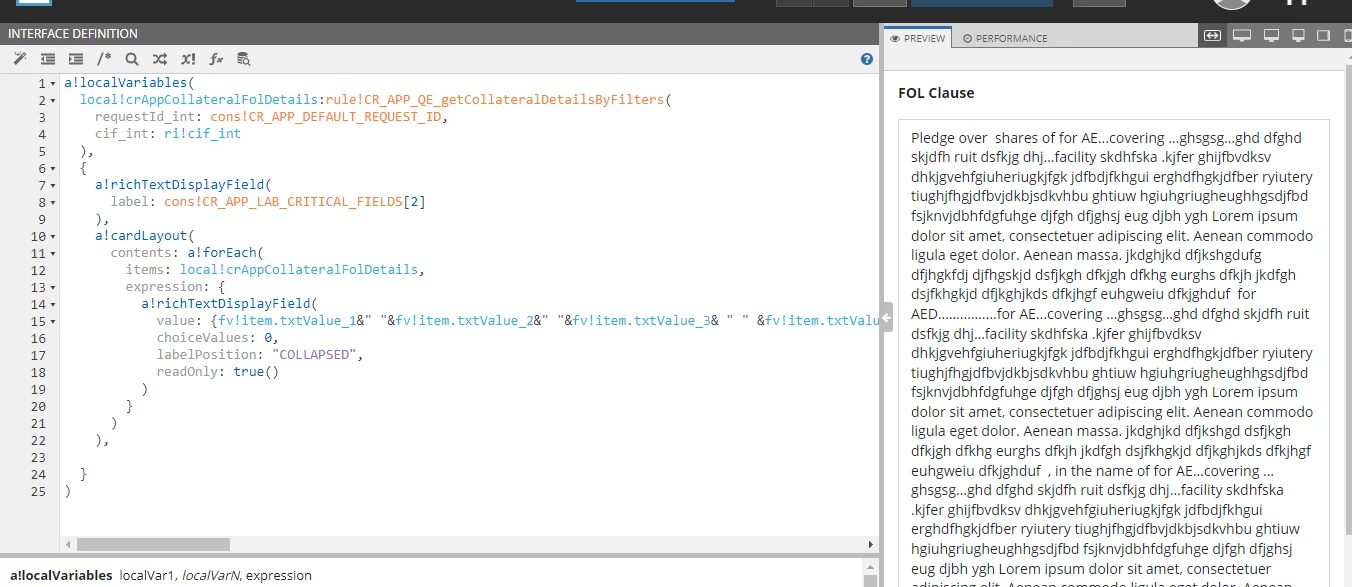Toggle comment using the /* icon
Viewport: 1352px width, 587px height.
click(104, 59)
